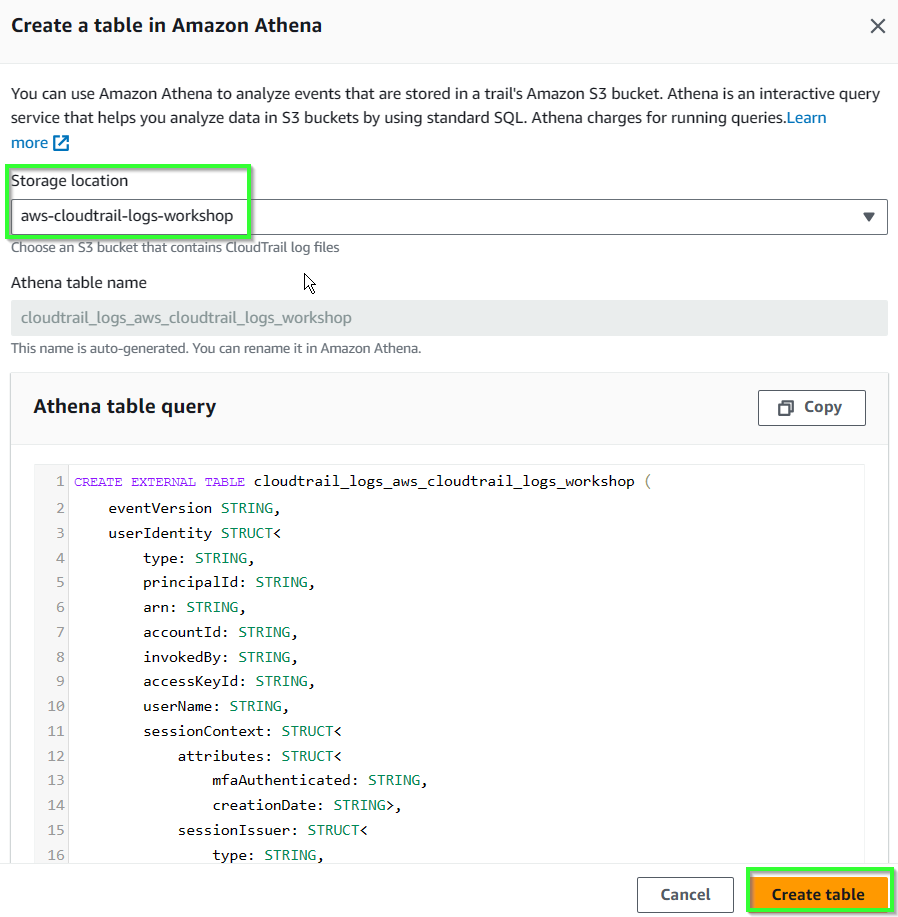Click the "mfaAuthenticated: STRING" query line
This screenshot has height=917, width=898.
(x=320, y=780)
